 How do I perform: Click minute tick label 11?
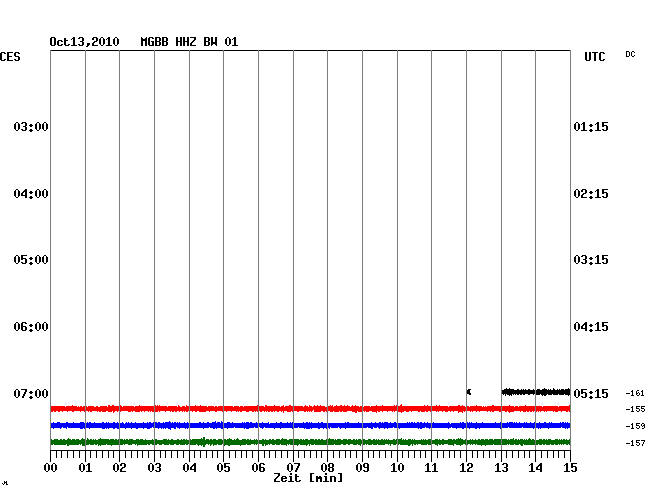[x=432, y=468]
